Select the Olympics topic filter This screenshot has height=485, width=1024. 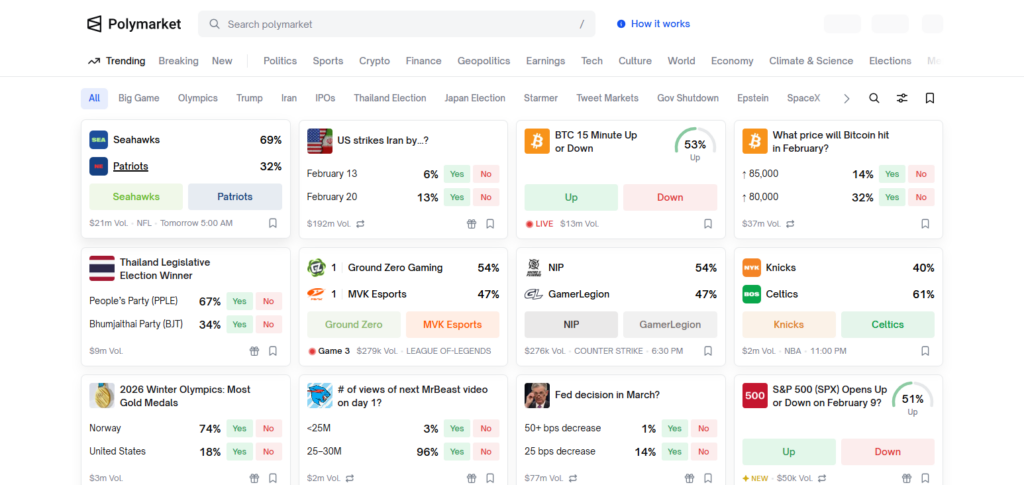pyautogui.click(x=197, y=98)
